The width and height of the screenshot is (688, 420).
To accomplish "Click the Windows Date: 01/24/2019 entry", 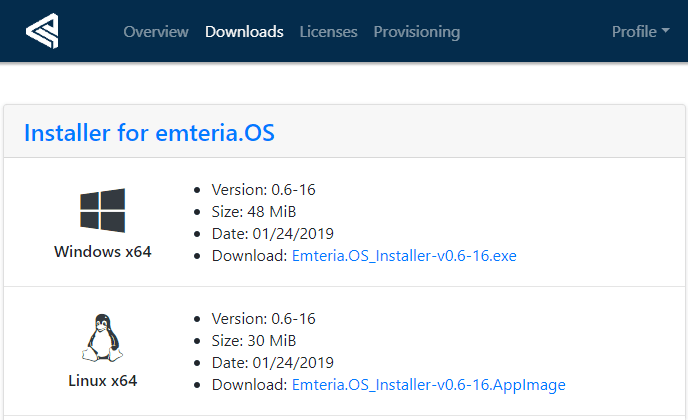I will (x=272, y=233).
